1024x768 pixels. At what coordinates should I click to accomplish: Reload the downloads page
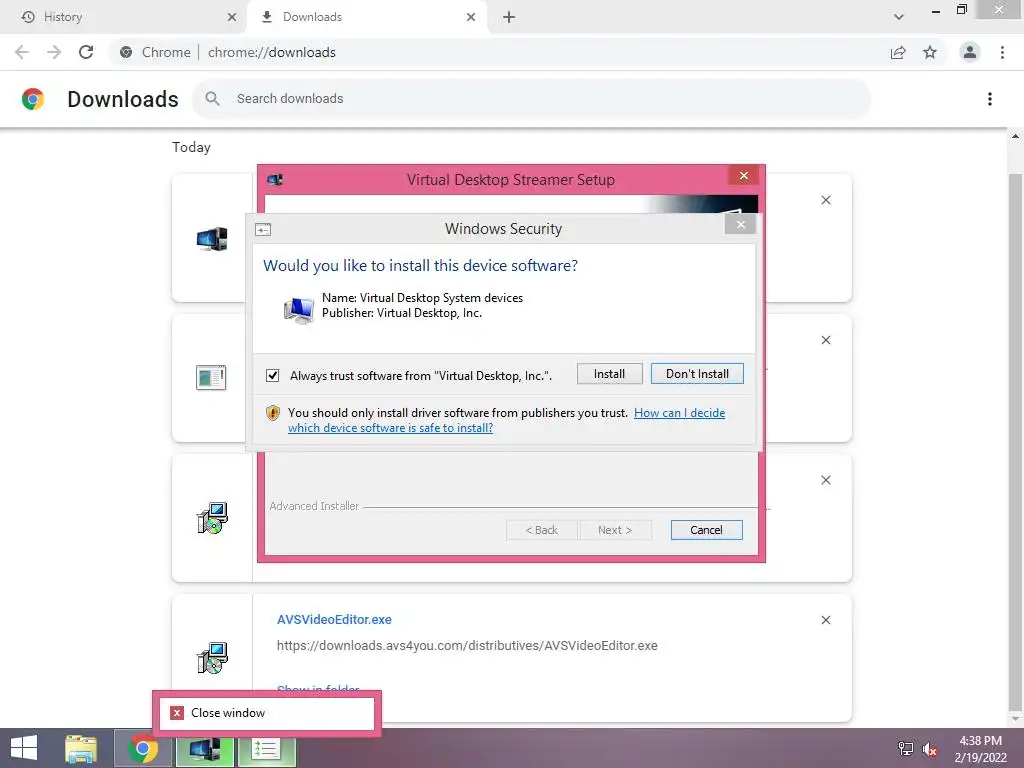pos(86,52)
